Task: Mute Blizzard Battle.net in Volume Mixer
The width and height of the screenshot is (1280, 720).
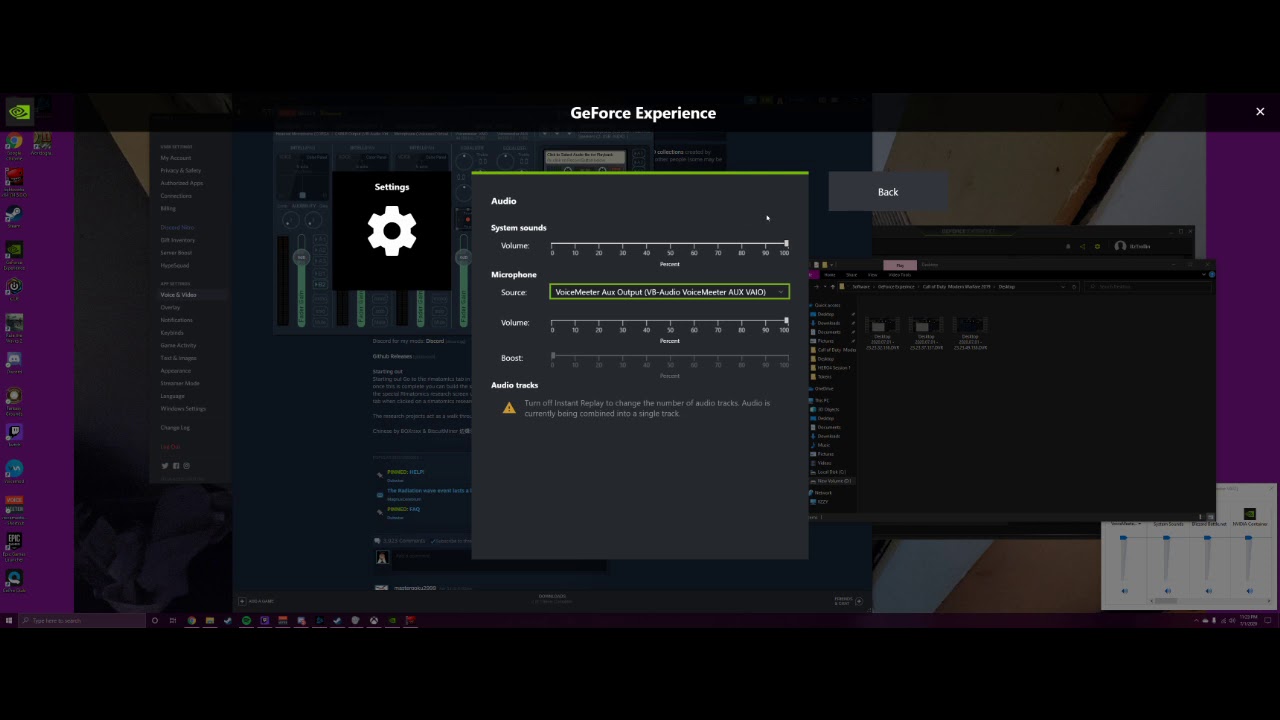Action: click(x=1209, y=591)
